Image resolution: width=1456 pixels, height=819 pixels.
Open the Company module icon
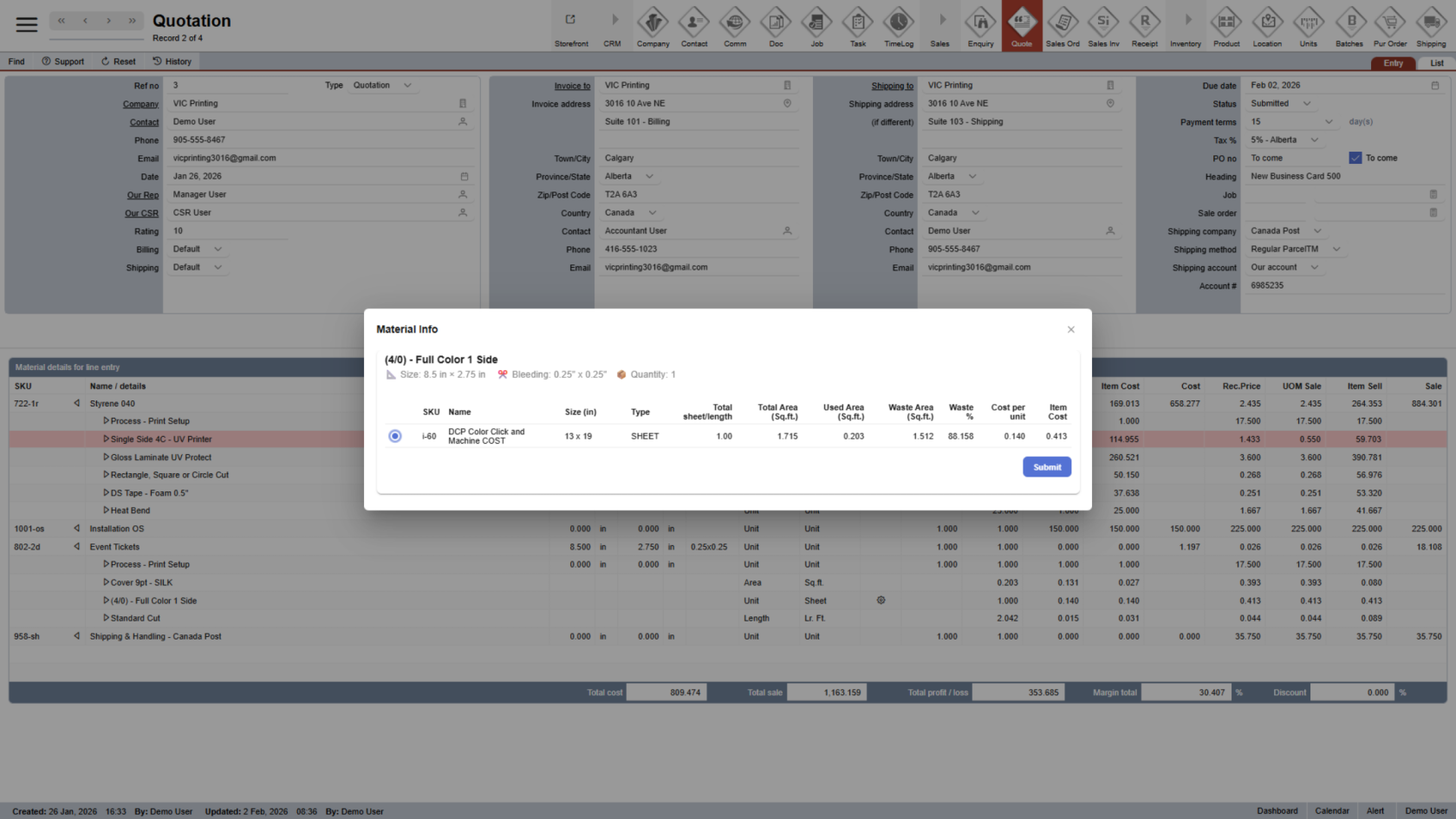tap(653, 23)
